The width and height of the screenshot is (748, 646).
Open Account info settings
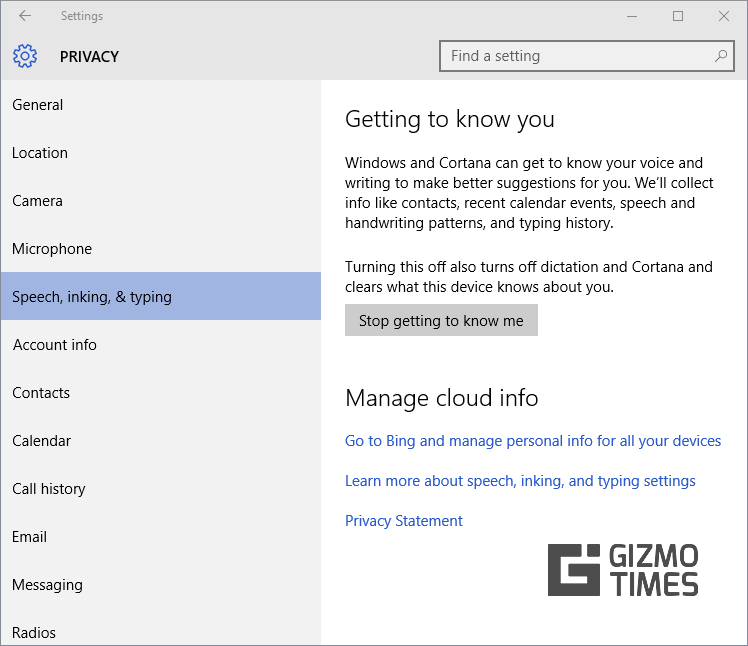point(161,344)
